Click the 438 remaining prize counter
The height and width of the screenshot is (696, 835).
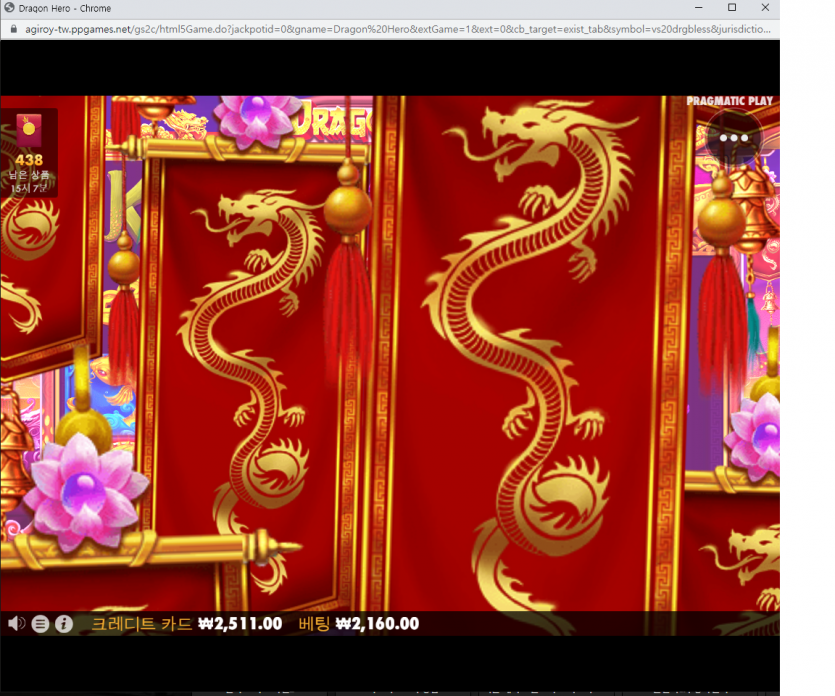[29, 160]
